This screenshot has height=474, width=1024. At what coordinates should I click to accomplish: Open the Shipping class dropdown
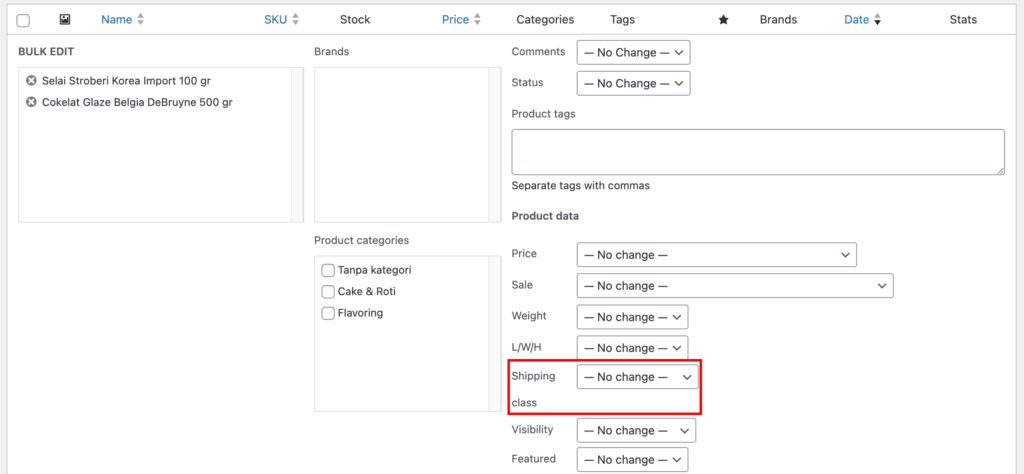pos(638,377)
